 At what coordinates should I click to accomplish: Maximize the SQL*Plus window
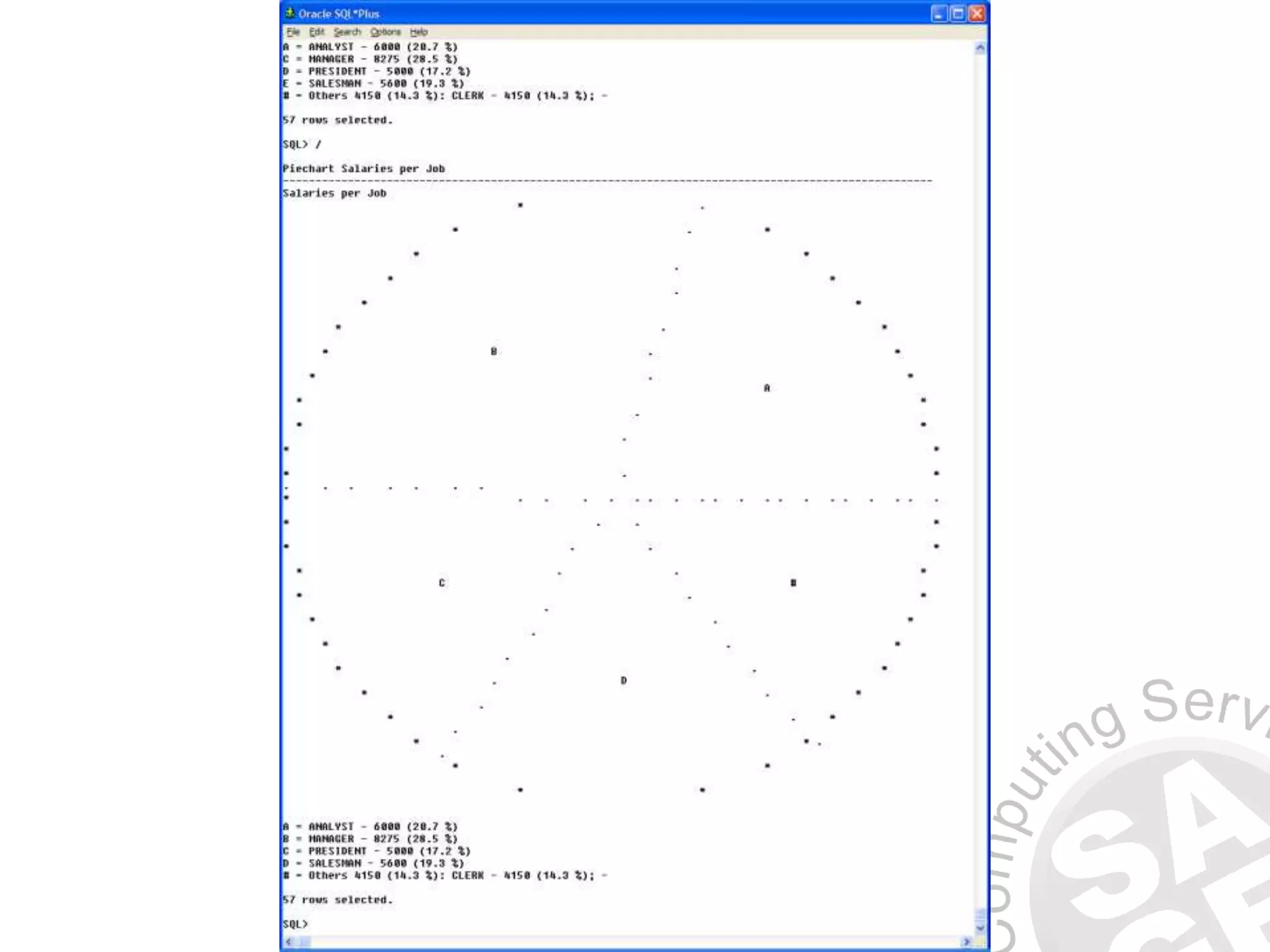pos(958,14)
